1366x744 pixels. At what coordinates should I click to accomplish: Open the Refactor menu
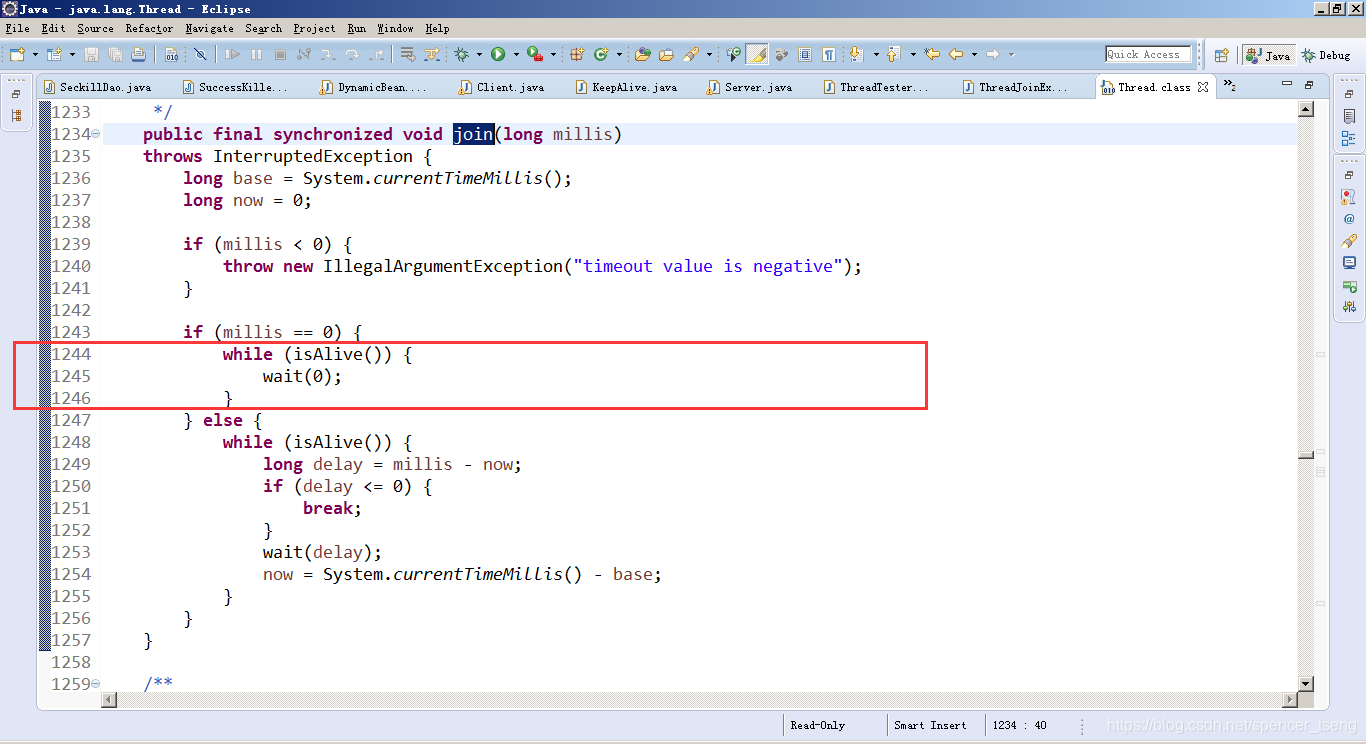pos(149,28)
